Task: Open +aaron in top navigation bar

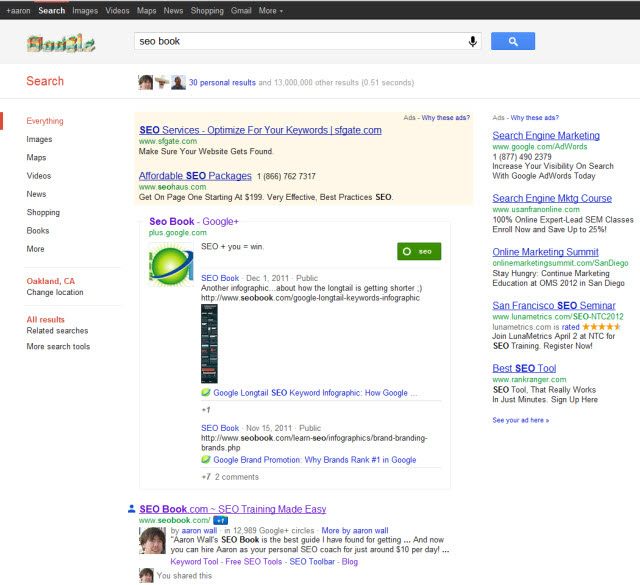Action: point(18,11)
